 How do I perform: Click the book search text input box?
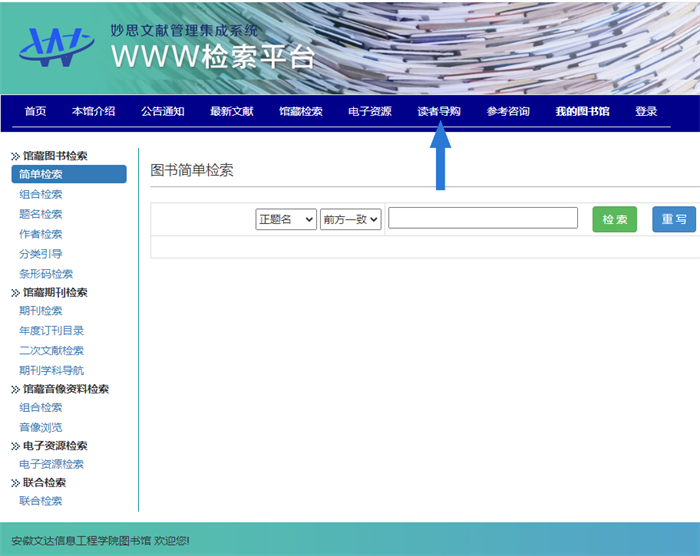[x=482, y=218]
